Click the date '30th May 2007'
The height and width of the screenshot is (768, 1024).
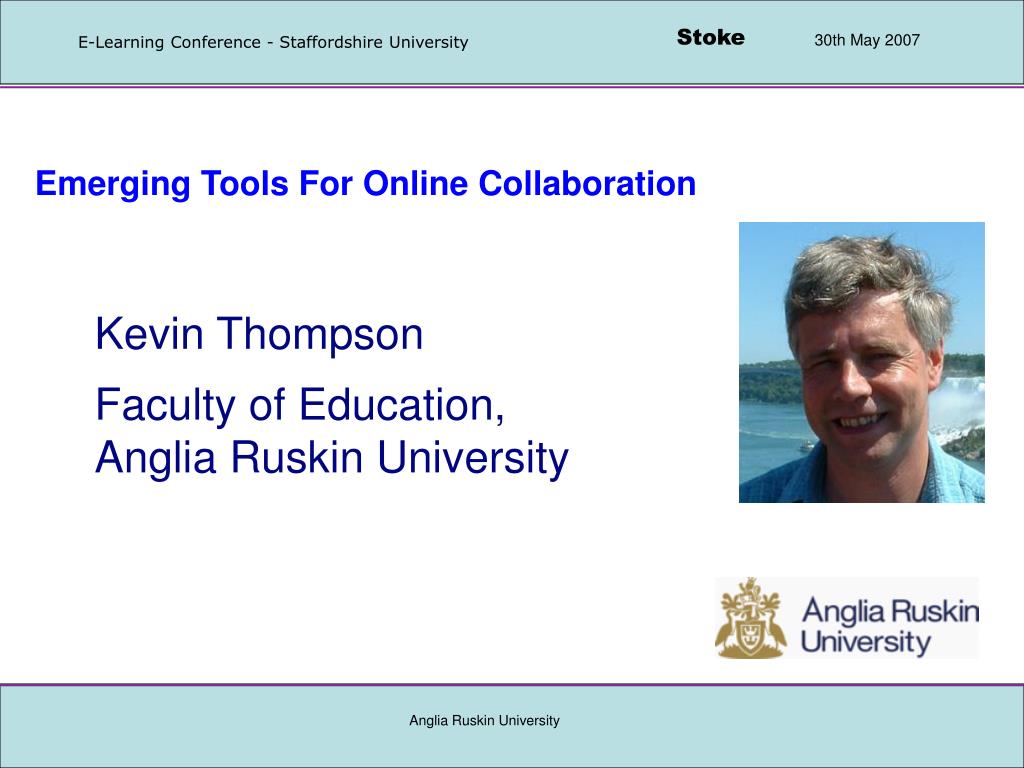[867, 40]
